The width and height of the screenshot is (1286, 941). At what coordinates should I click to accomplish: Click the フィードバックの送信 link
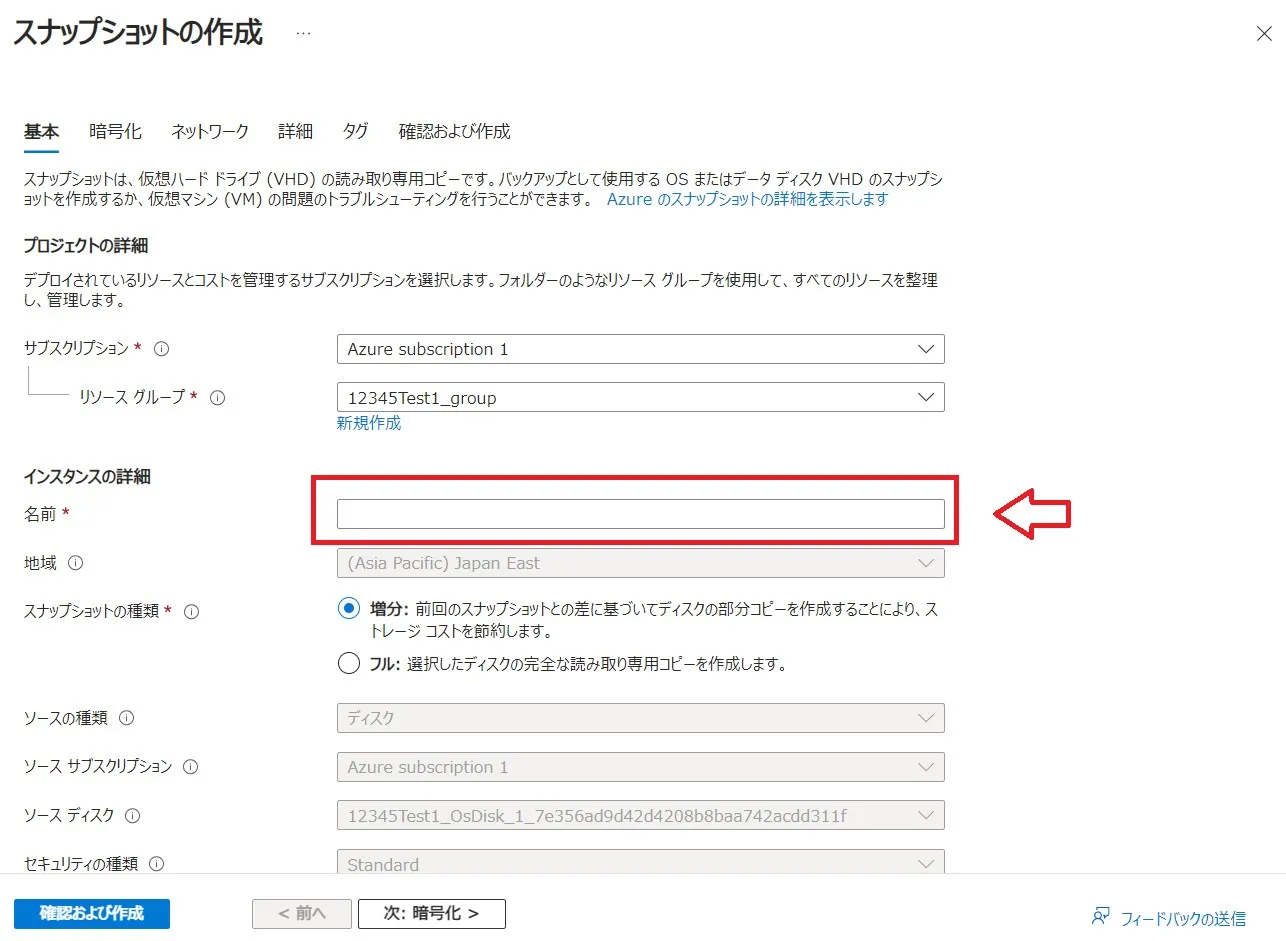click(x=1183, y=918)
